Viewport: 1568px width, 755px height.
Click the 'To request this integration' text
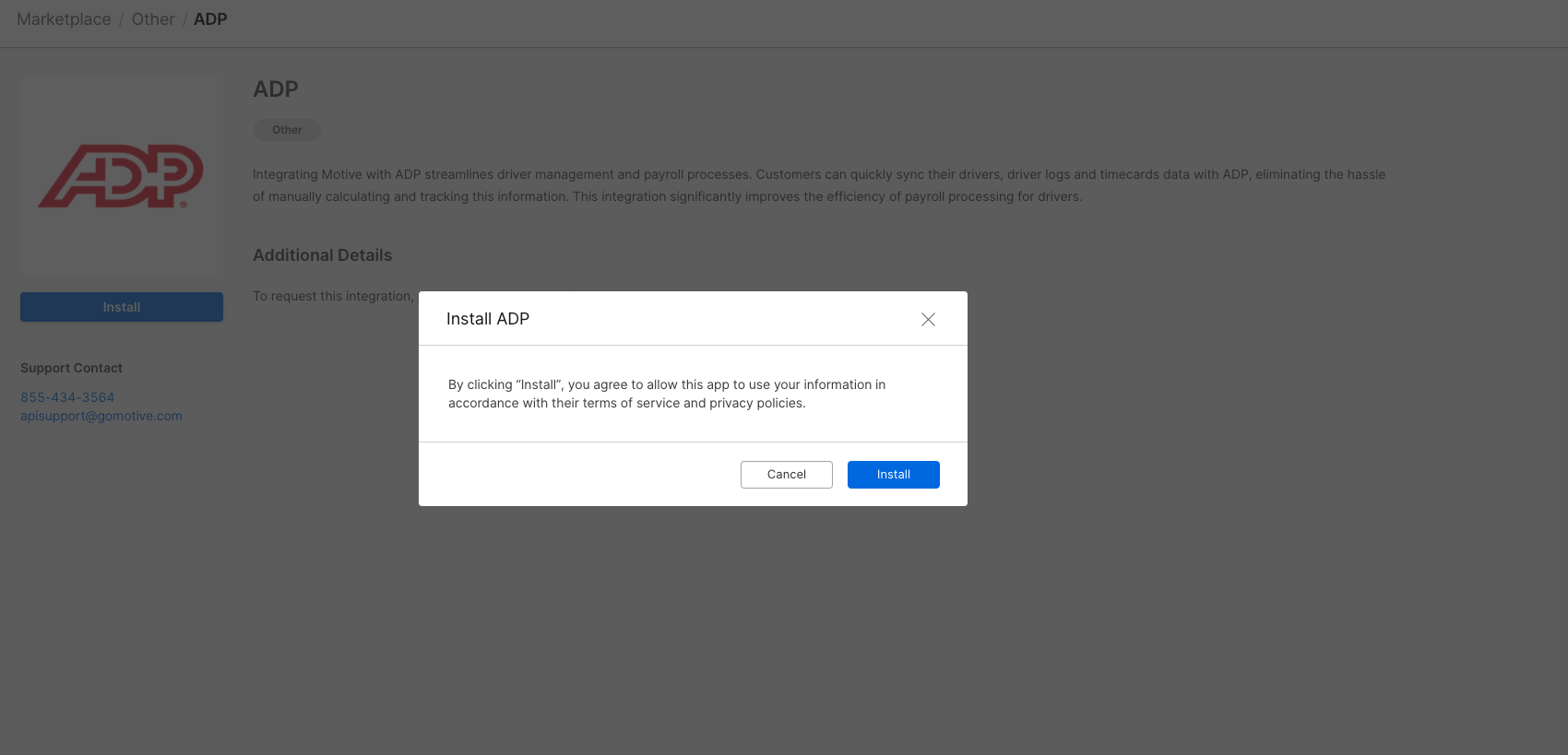pos(335,296)
